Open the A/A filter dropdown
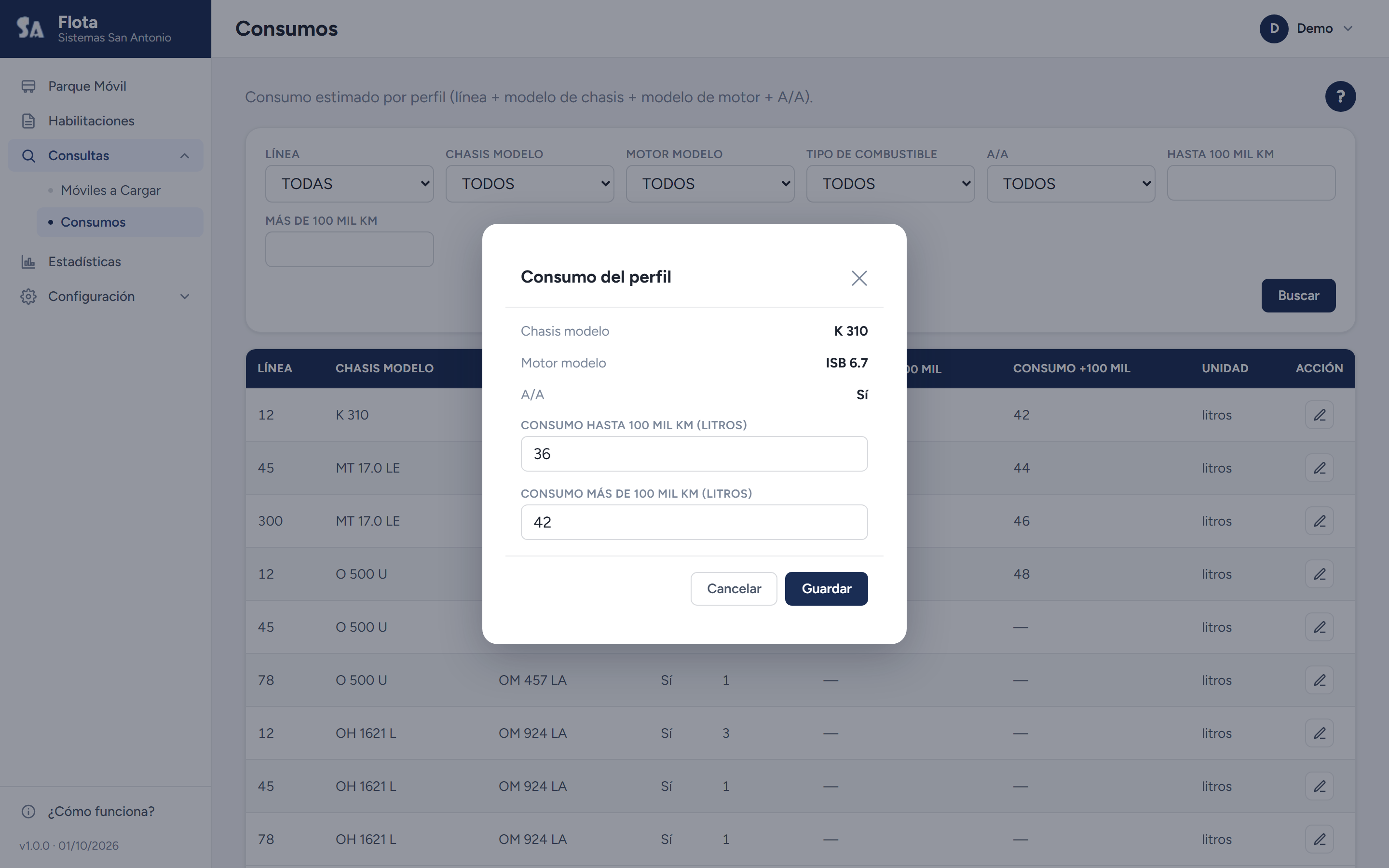Viewport: 1389px width, 868px height. (x=1071, y=184)
